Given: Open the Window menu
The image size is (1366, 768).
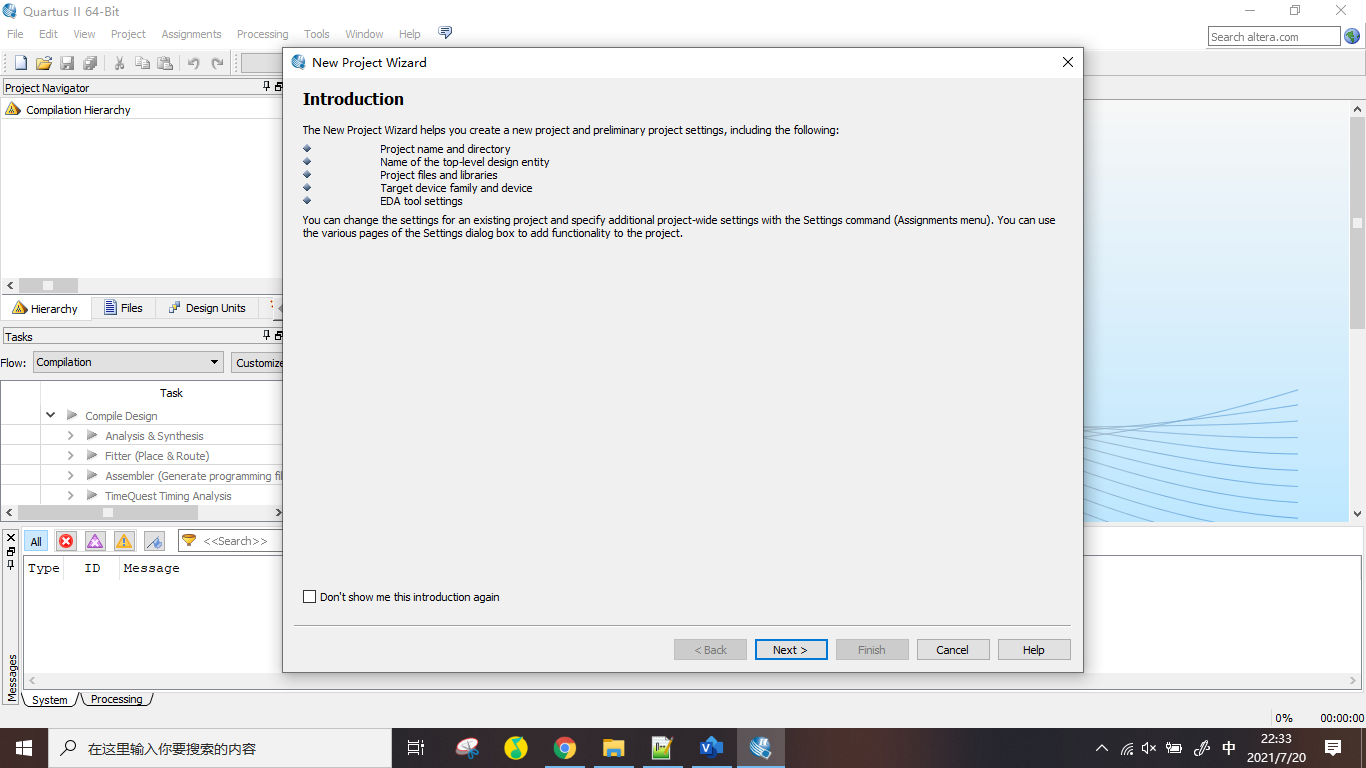Looking at the screenshot, I should click(364, 34).
